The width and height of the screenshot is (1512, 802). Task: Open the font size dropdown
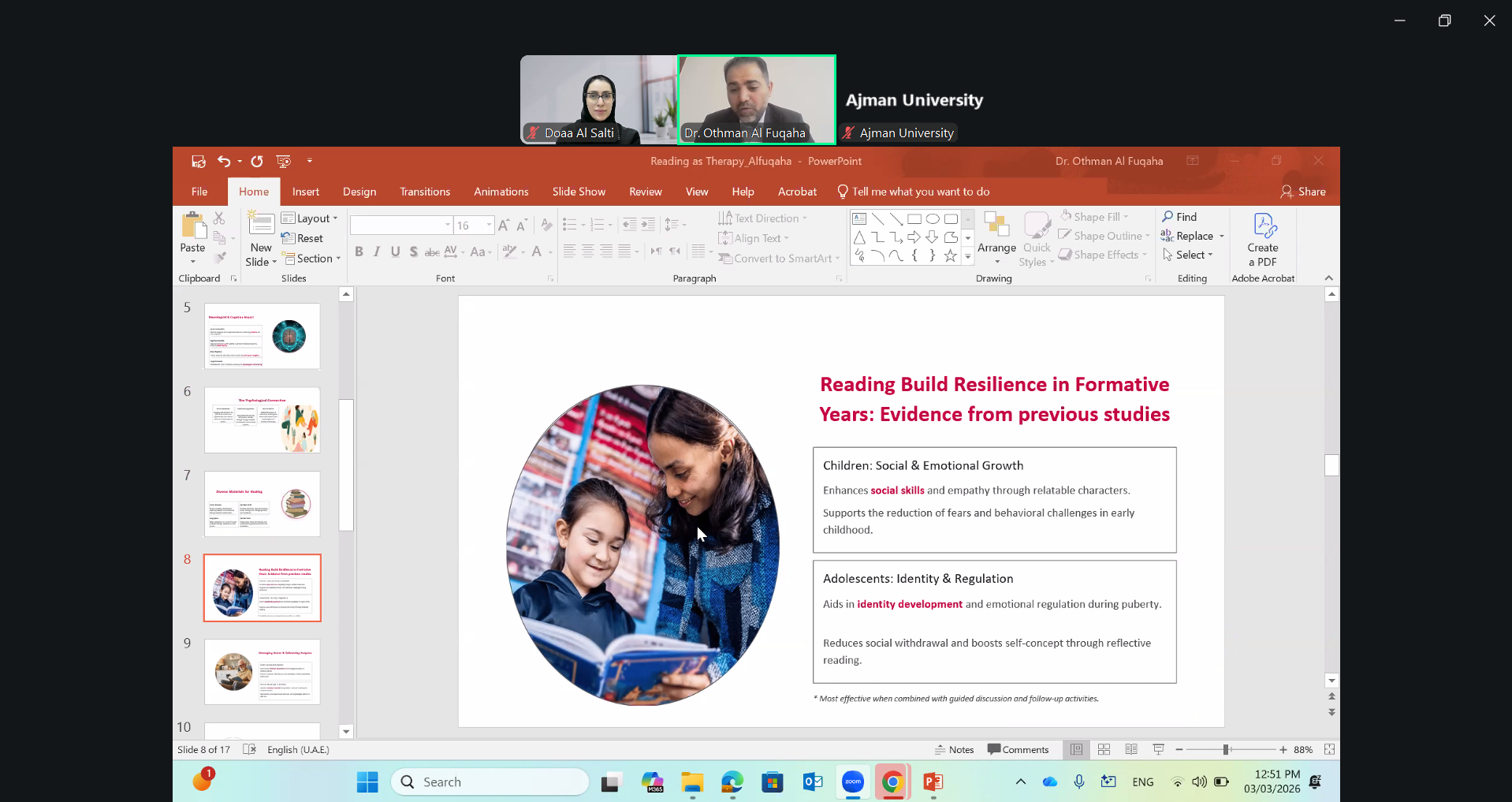489,226
